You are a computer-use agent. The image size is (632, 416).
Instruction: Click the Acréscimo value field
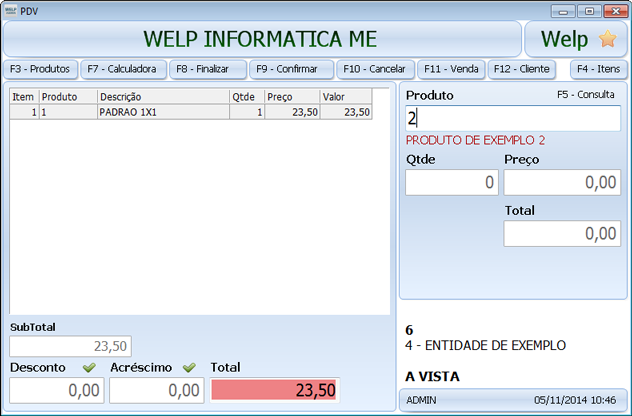156,390
